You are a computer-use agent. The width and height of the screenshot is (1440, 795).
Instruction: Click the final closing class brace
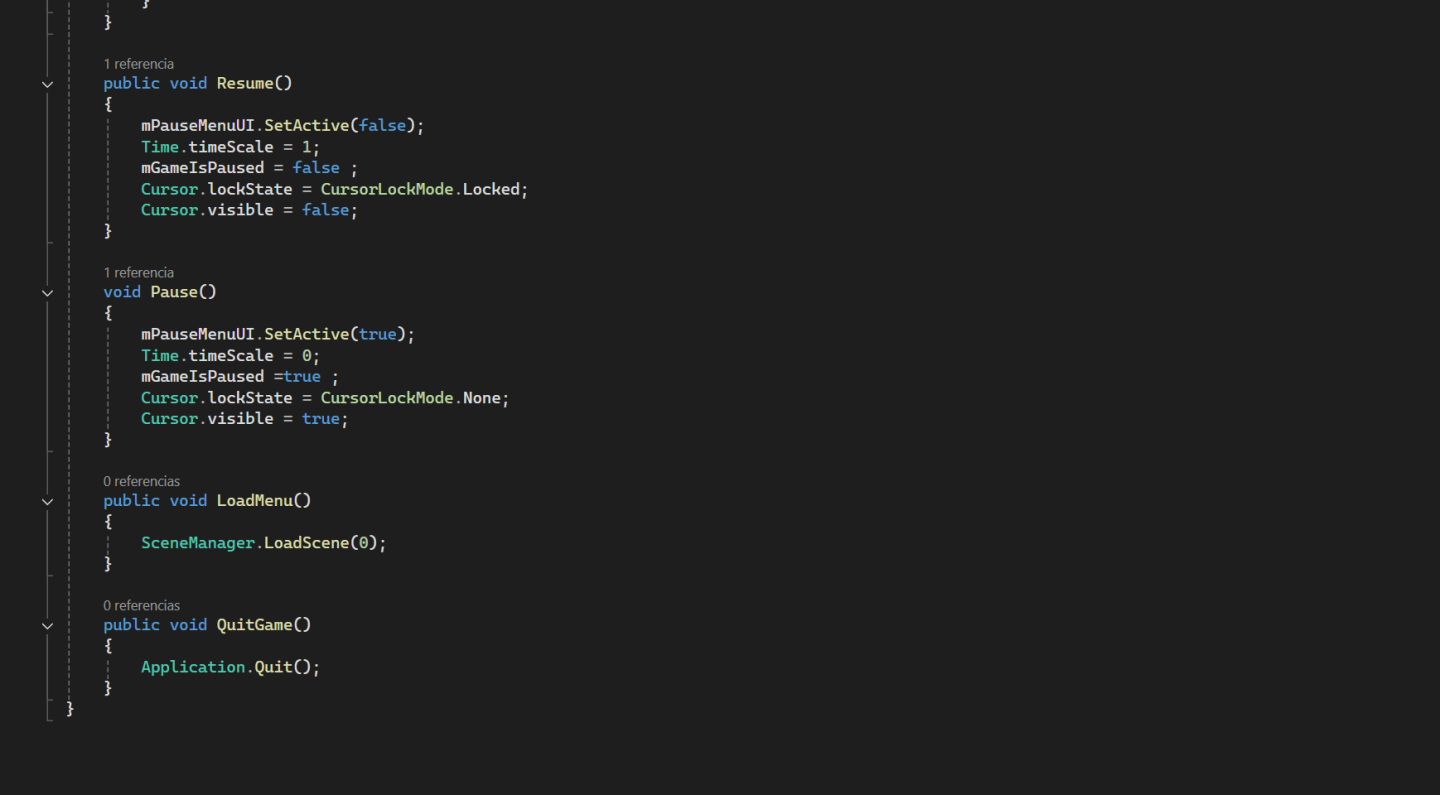(x=70, y=708)
